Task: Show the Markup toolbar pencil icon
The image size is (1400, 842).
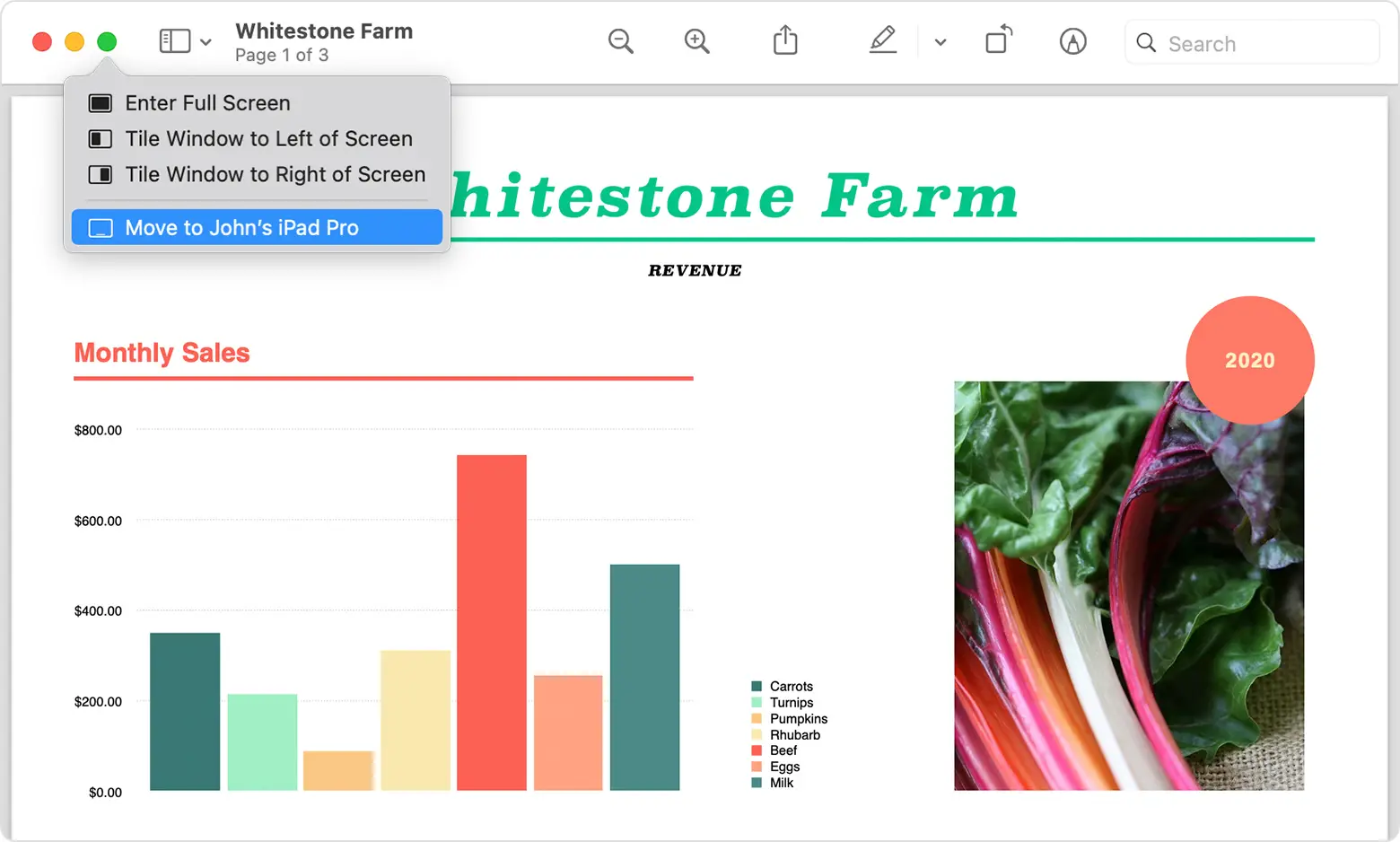Action: point(883,40)
